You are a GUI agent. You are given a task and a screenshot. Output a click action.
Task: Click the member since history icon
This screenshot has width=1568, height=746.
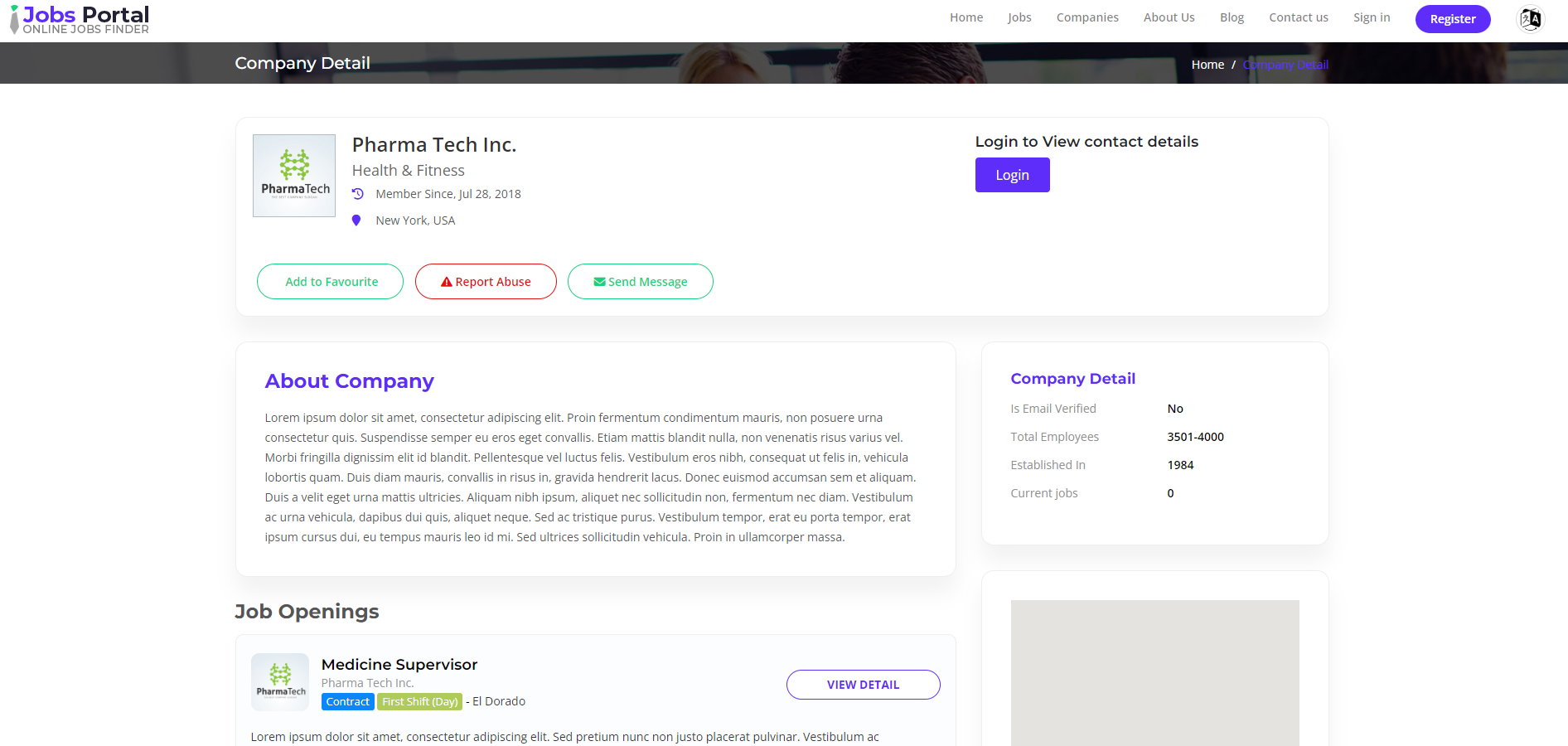358,194
